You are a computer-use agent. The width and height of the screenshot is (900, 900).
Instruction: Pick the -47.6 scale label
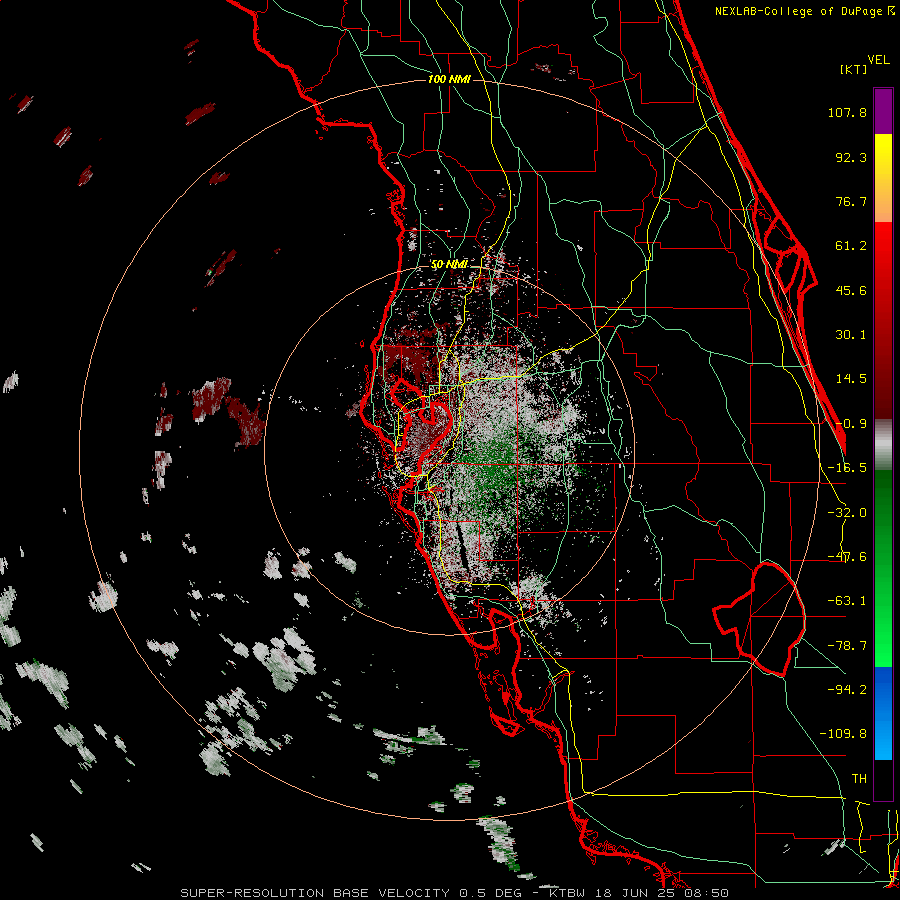point(847,557)
